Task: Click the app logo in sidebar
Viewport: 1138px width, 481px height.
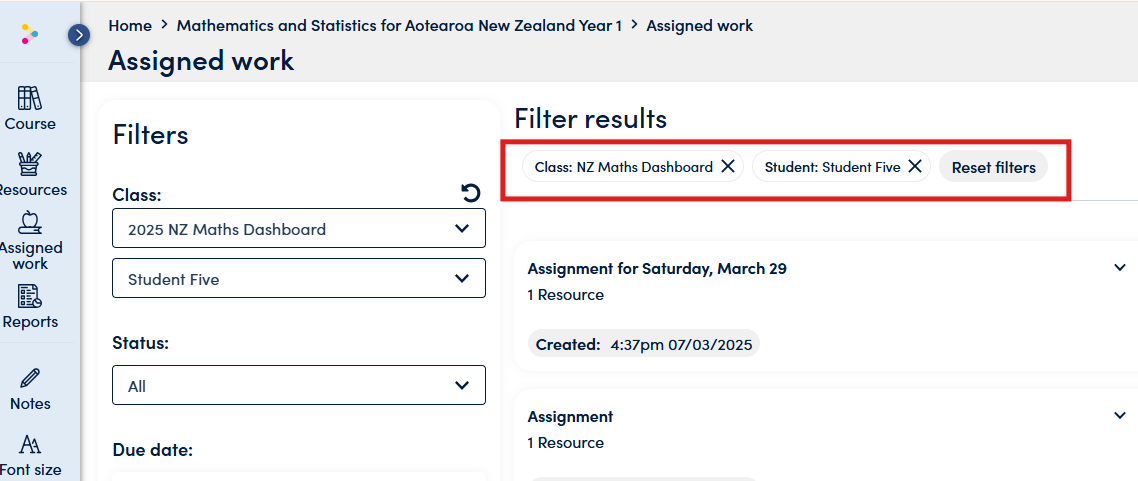Action: tap(30, 33)
